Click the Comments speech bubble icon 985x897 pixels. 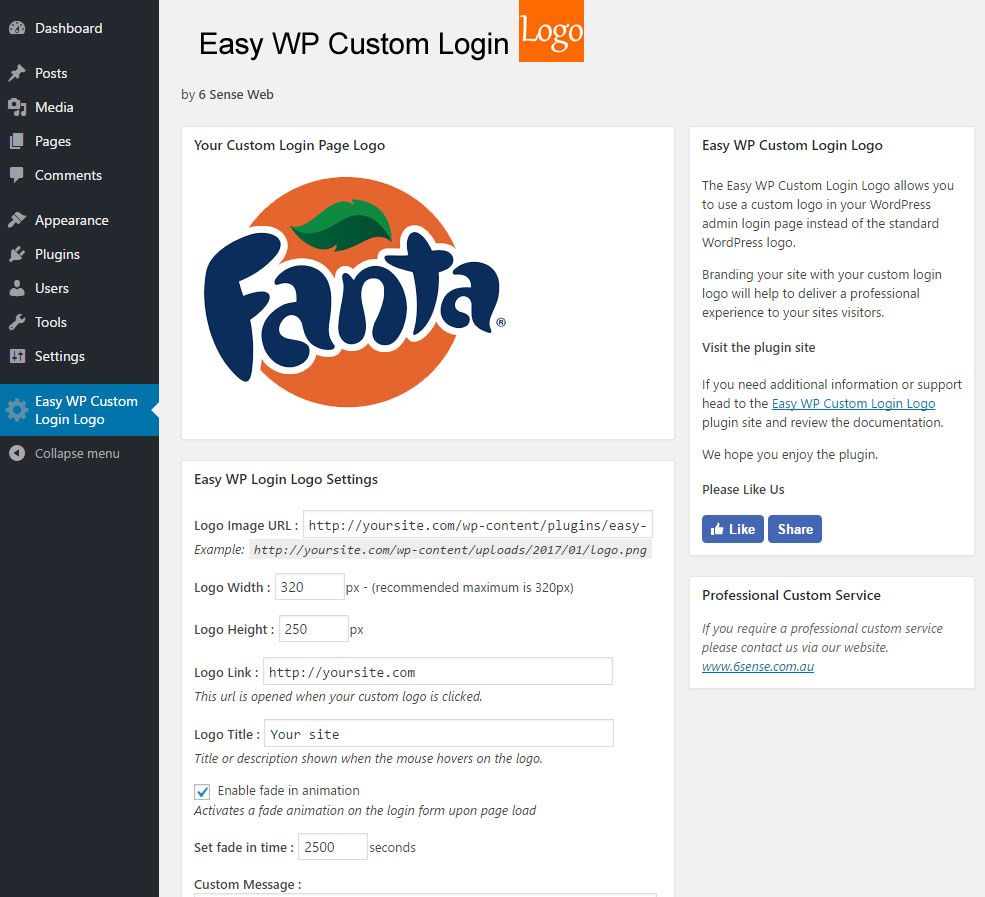[17, 175]
